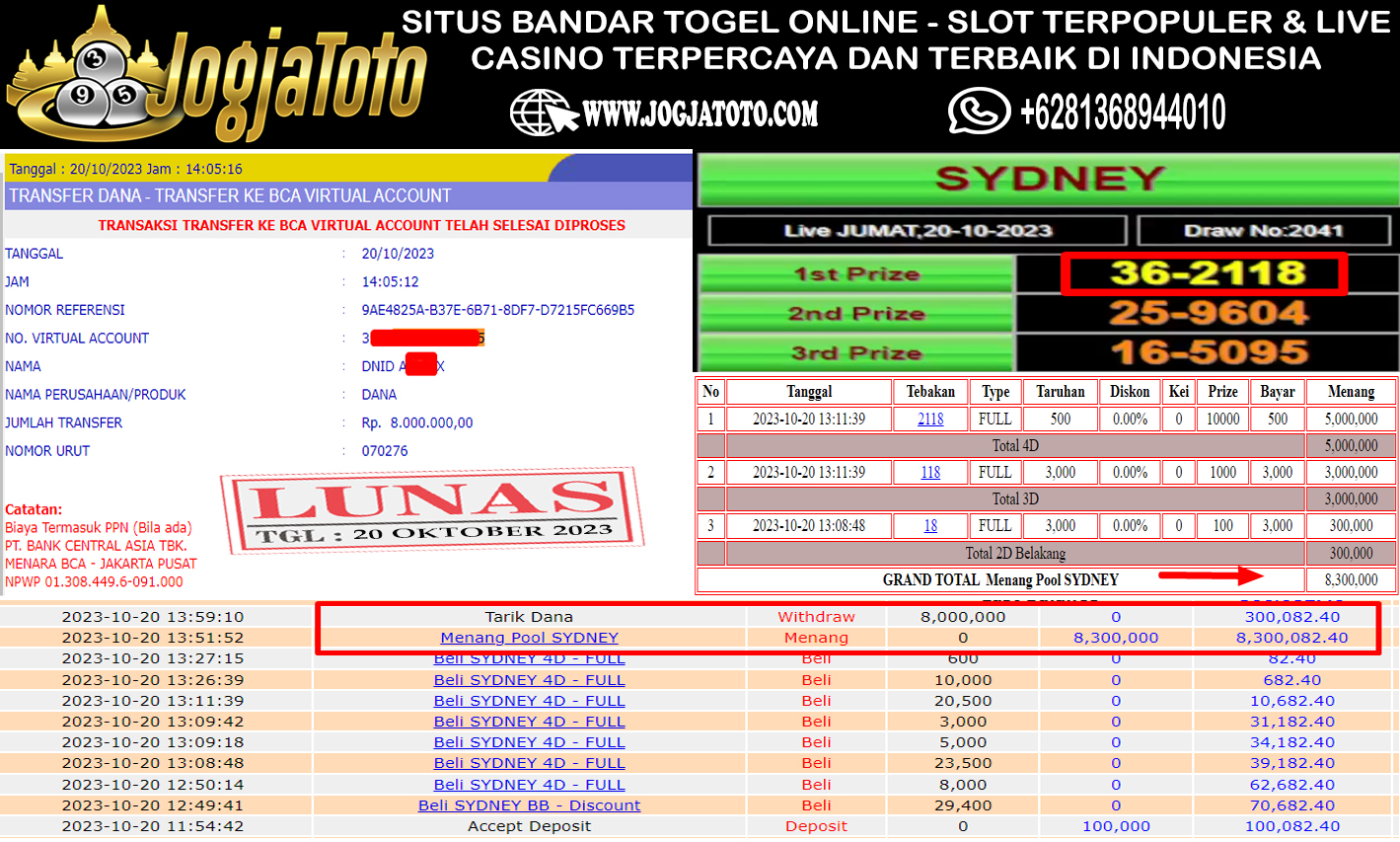The height and width of the screenshot is (842, 1400).
Task: Click the Menang status label
Action: pos(816,638)
